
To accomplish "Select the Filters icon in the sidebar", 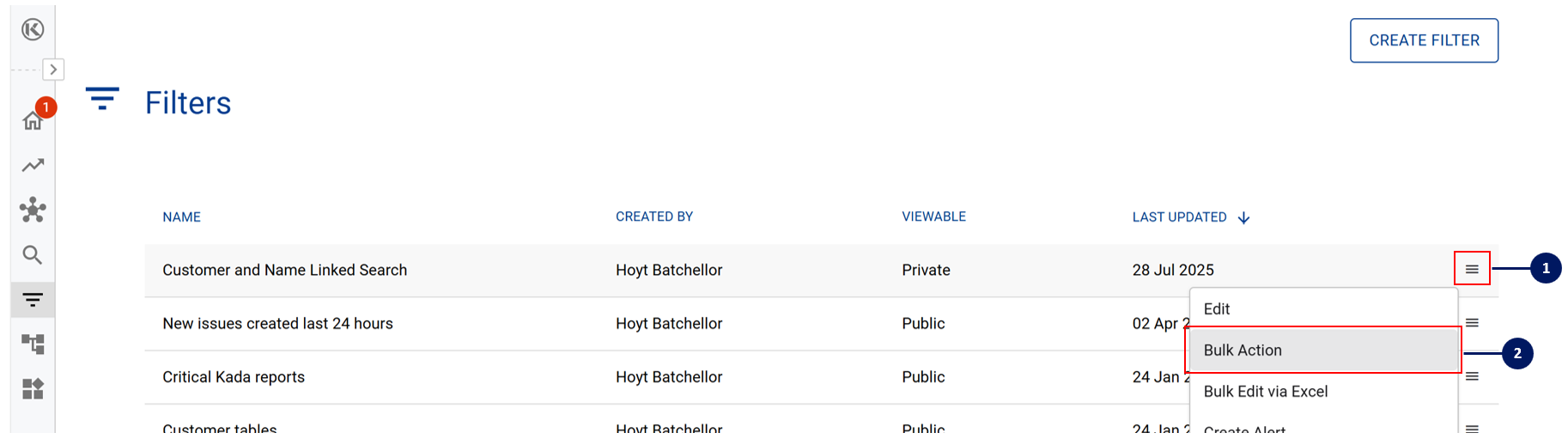I will click(x=33, y=300).
